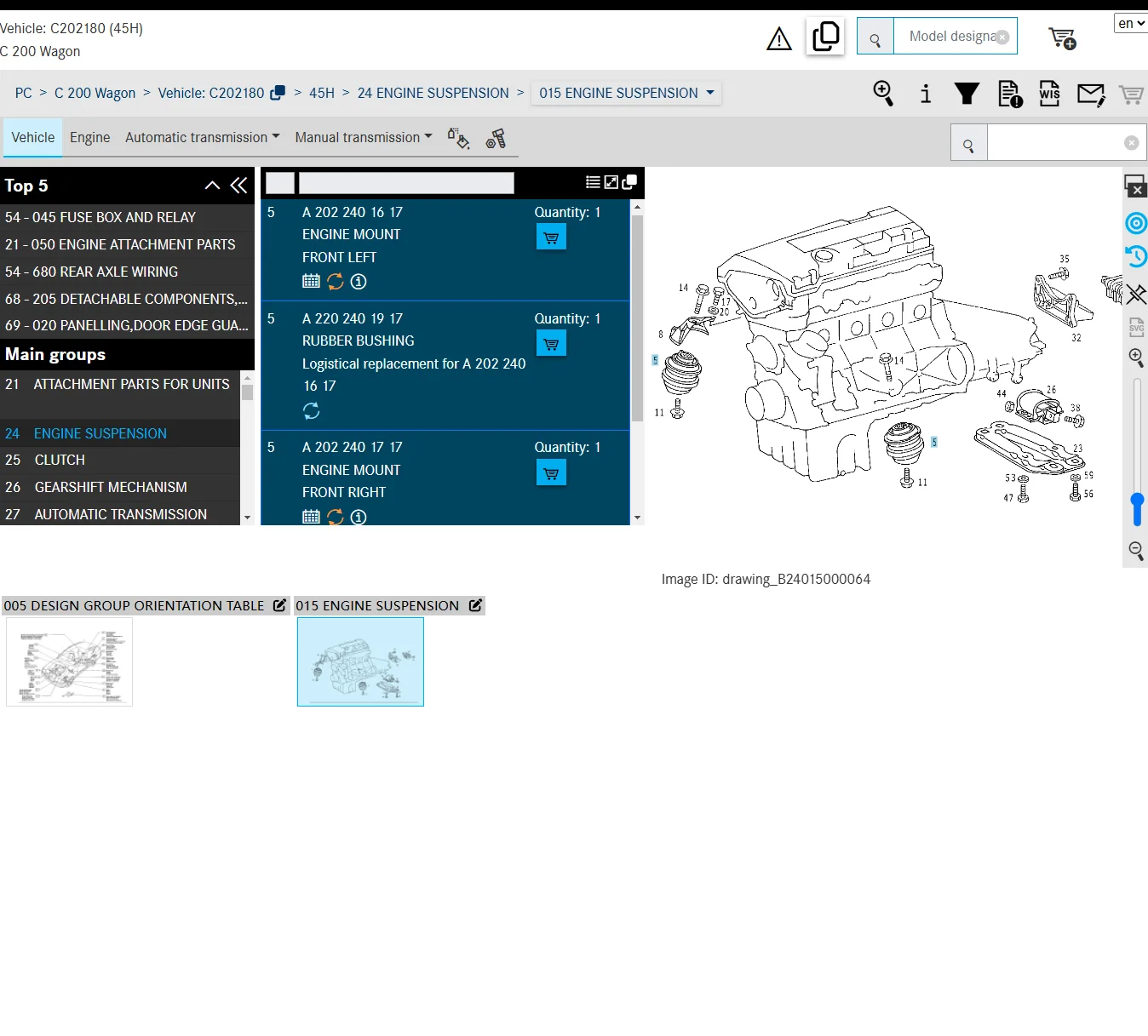
Task: Open the WIS document icon
Action: click(x=1049, y=94)
